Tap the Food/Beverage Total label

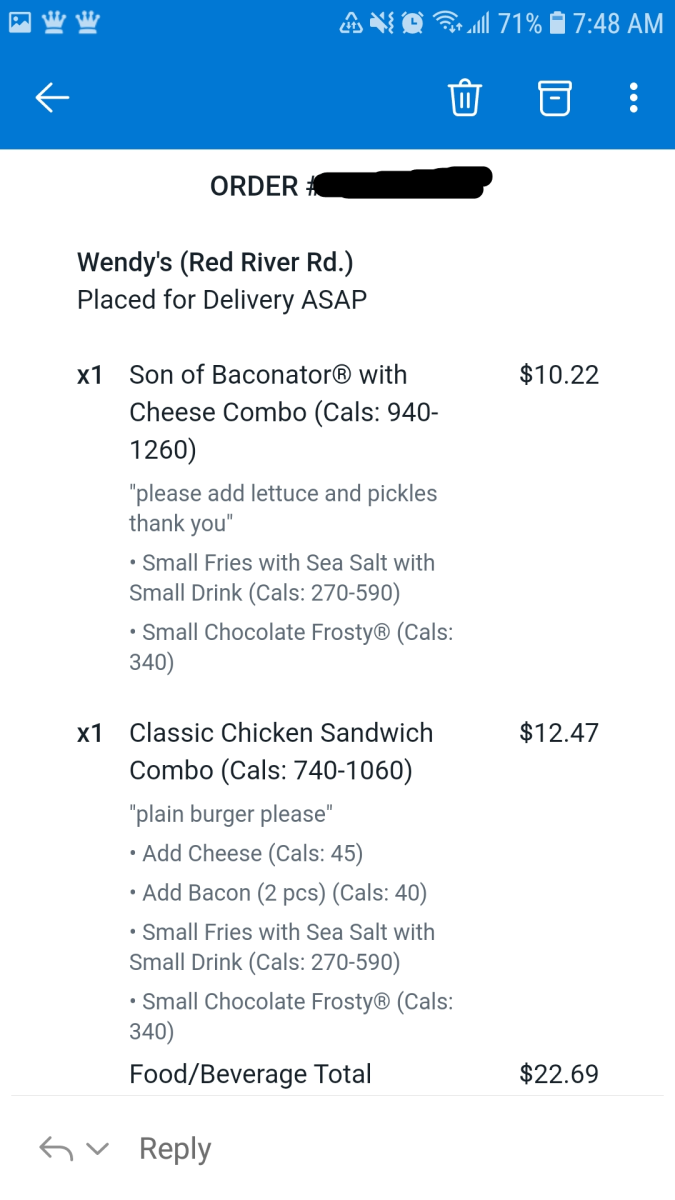tap(250, 1074)
